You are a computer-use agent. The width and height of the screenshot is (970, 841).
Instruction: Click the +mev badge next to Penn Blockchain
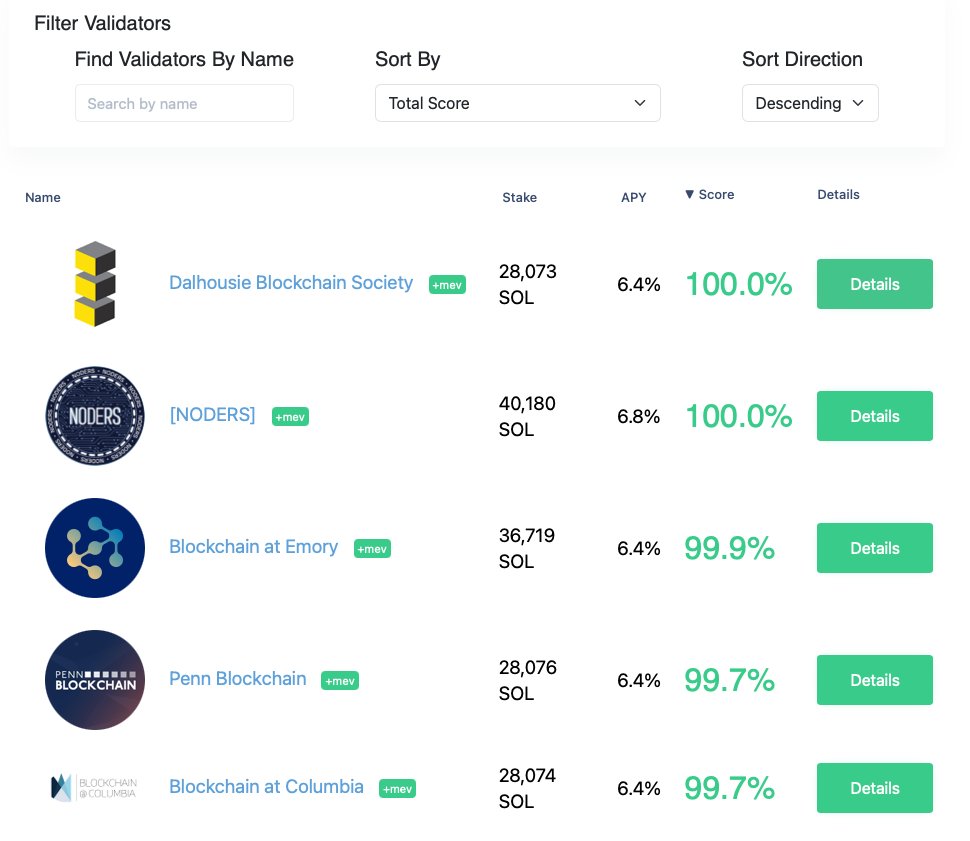coord(340,680)
